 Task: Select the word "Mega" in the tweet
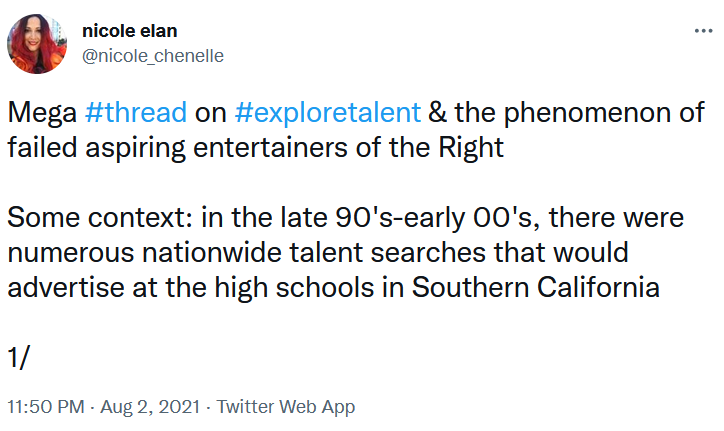point(42,113)
